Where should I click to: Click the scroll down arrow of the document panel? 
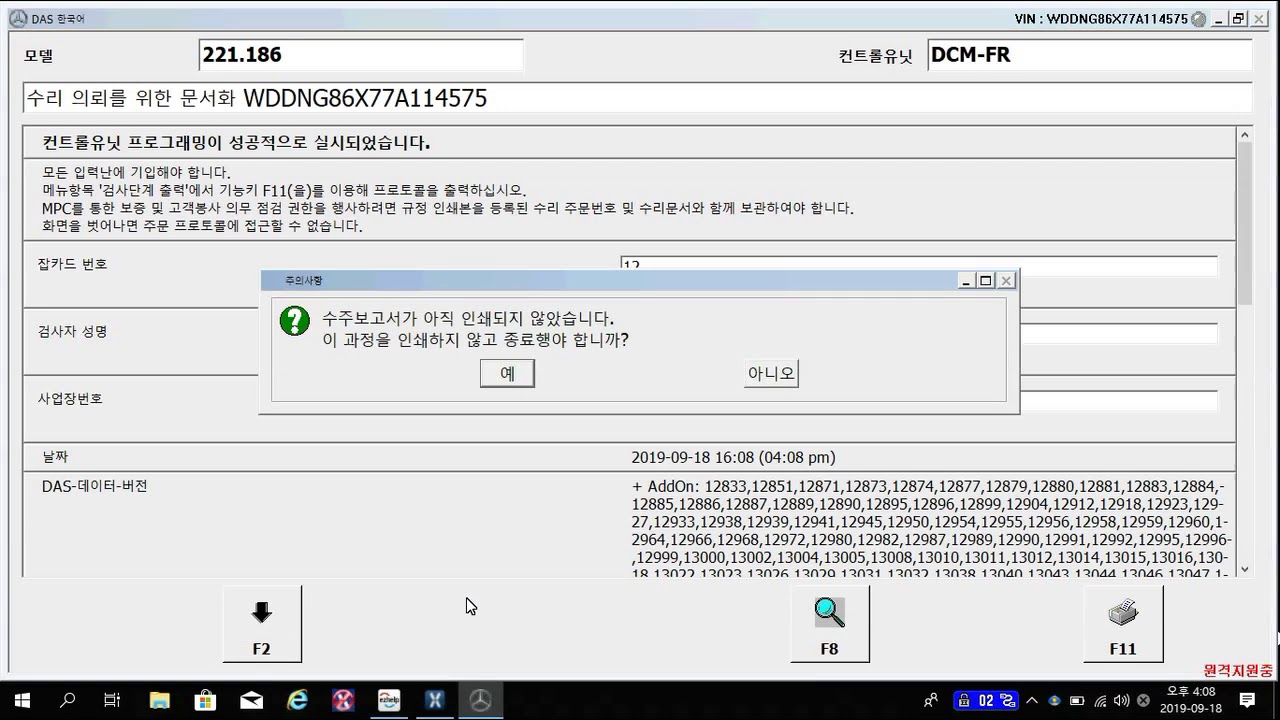[x=1245, y=569]
